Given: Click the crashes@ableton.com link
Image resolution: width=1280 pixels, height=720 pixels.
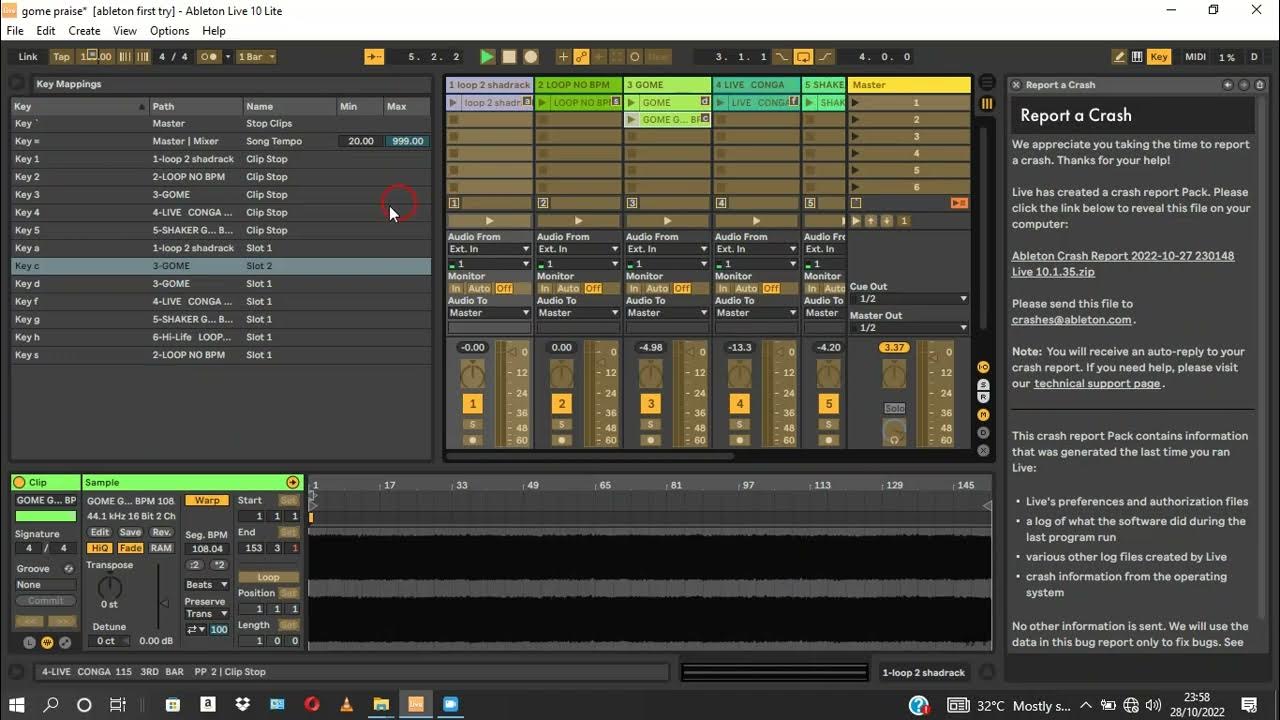Looking at the screenshot, I should tap(1071, 320).
